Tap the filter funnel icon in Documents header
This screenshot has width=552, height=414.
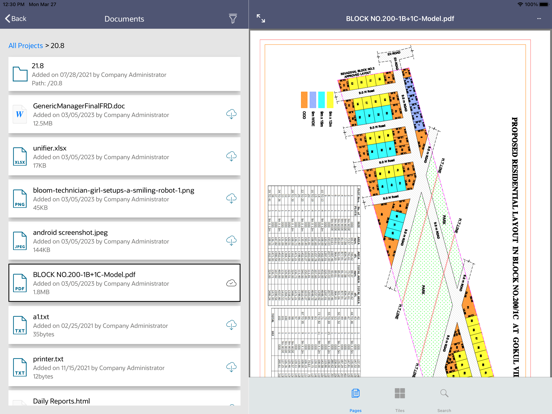pos(233,19)
